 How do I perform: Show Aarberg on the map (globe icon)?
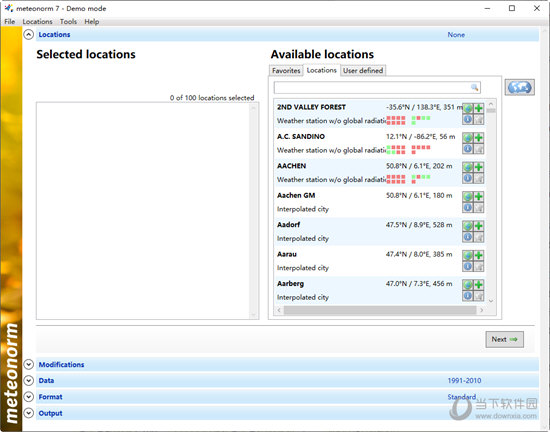click(x=468, y=285)
